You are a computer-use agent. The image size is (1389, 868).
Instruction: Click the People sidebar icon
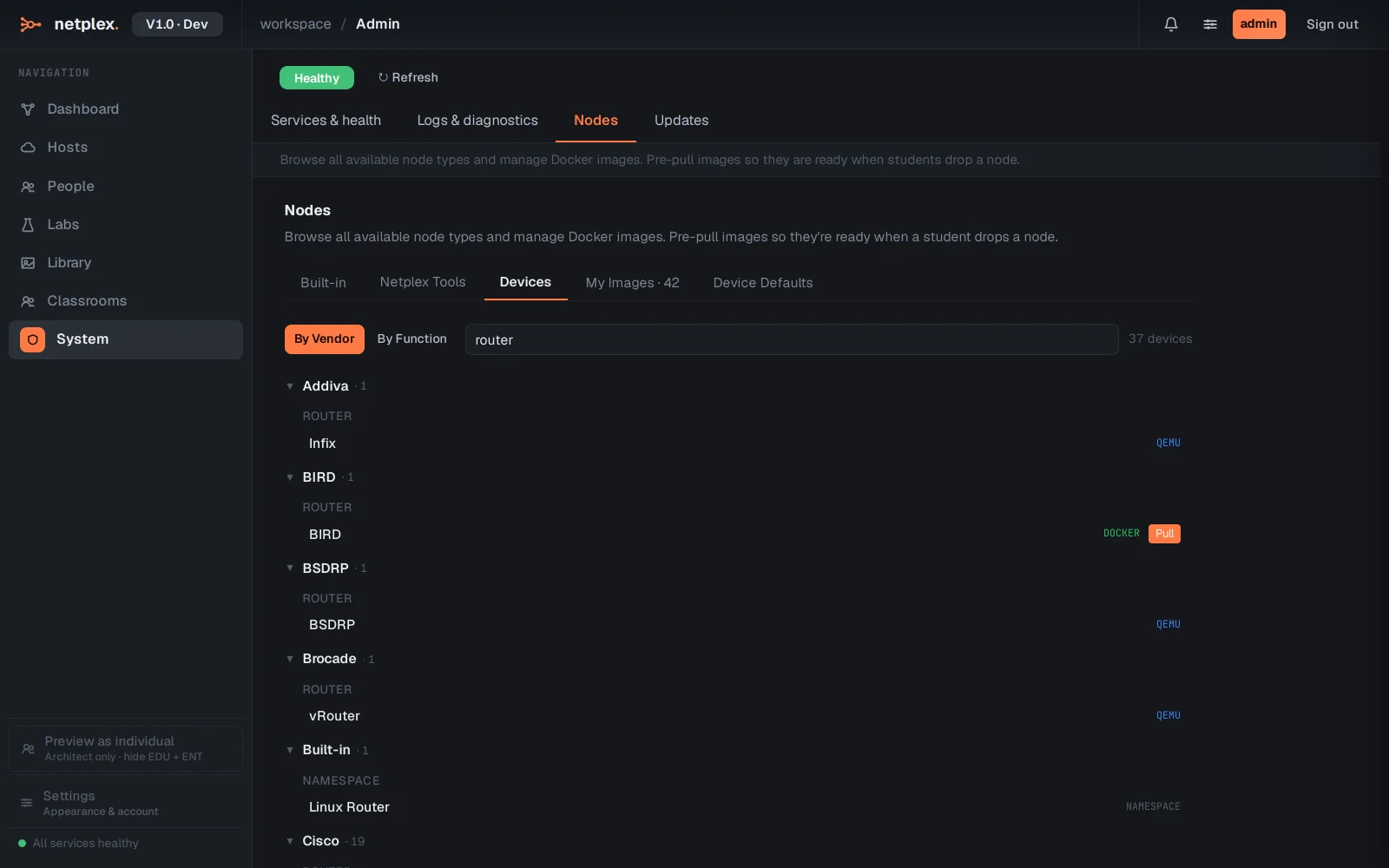point(28,187)
